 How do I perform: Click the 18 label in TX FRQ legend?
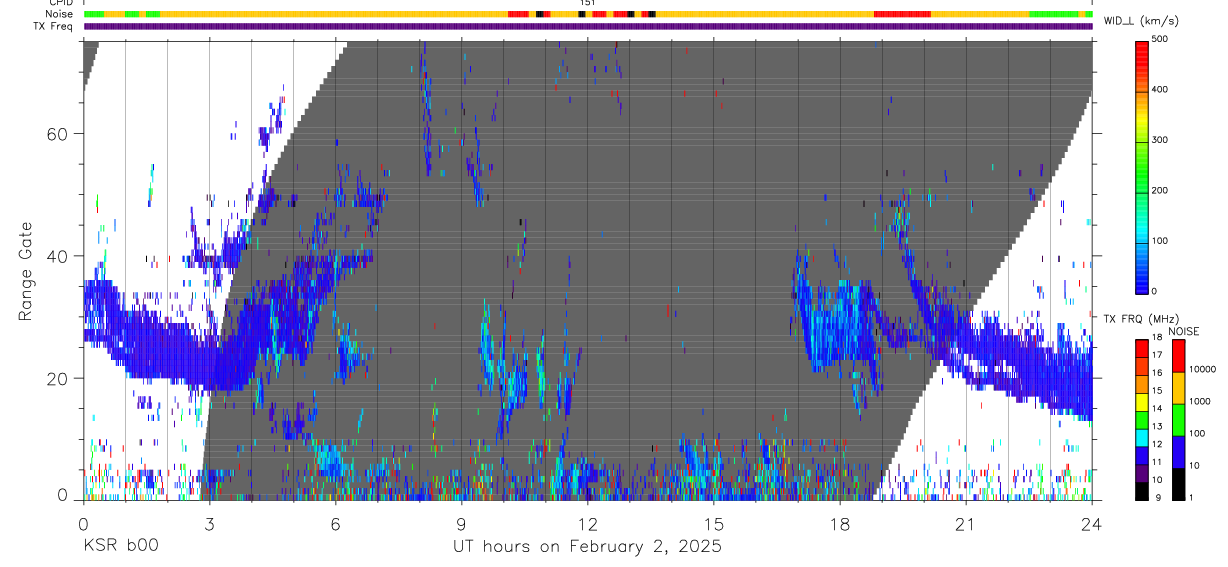(1157, 340)
